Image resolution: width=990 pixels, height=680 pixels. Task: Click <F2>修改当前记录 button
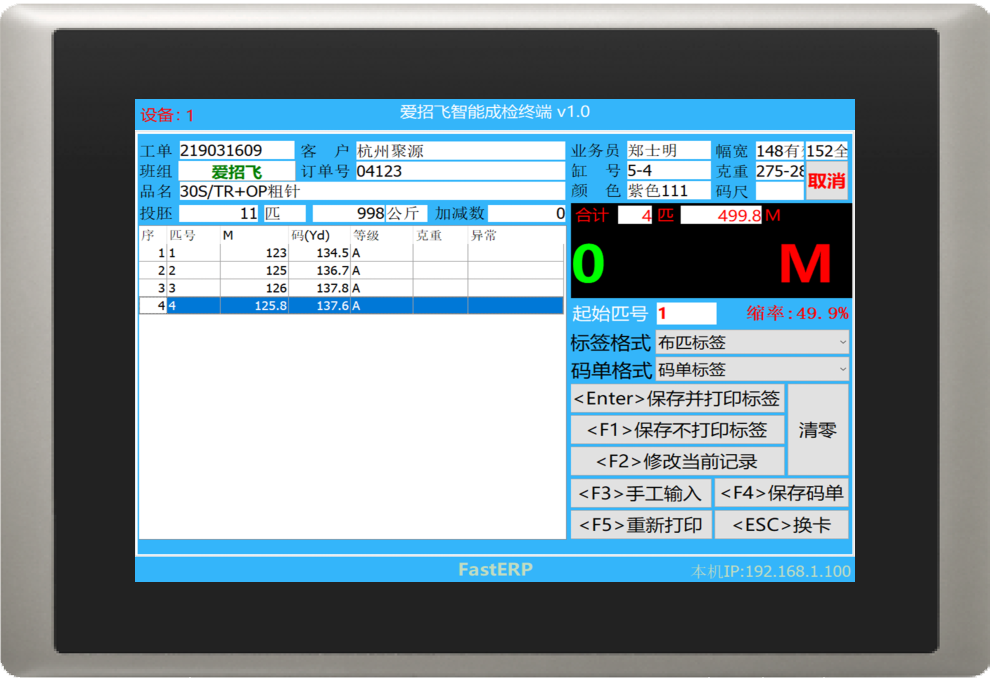tap(677, 462)
